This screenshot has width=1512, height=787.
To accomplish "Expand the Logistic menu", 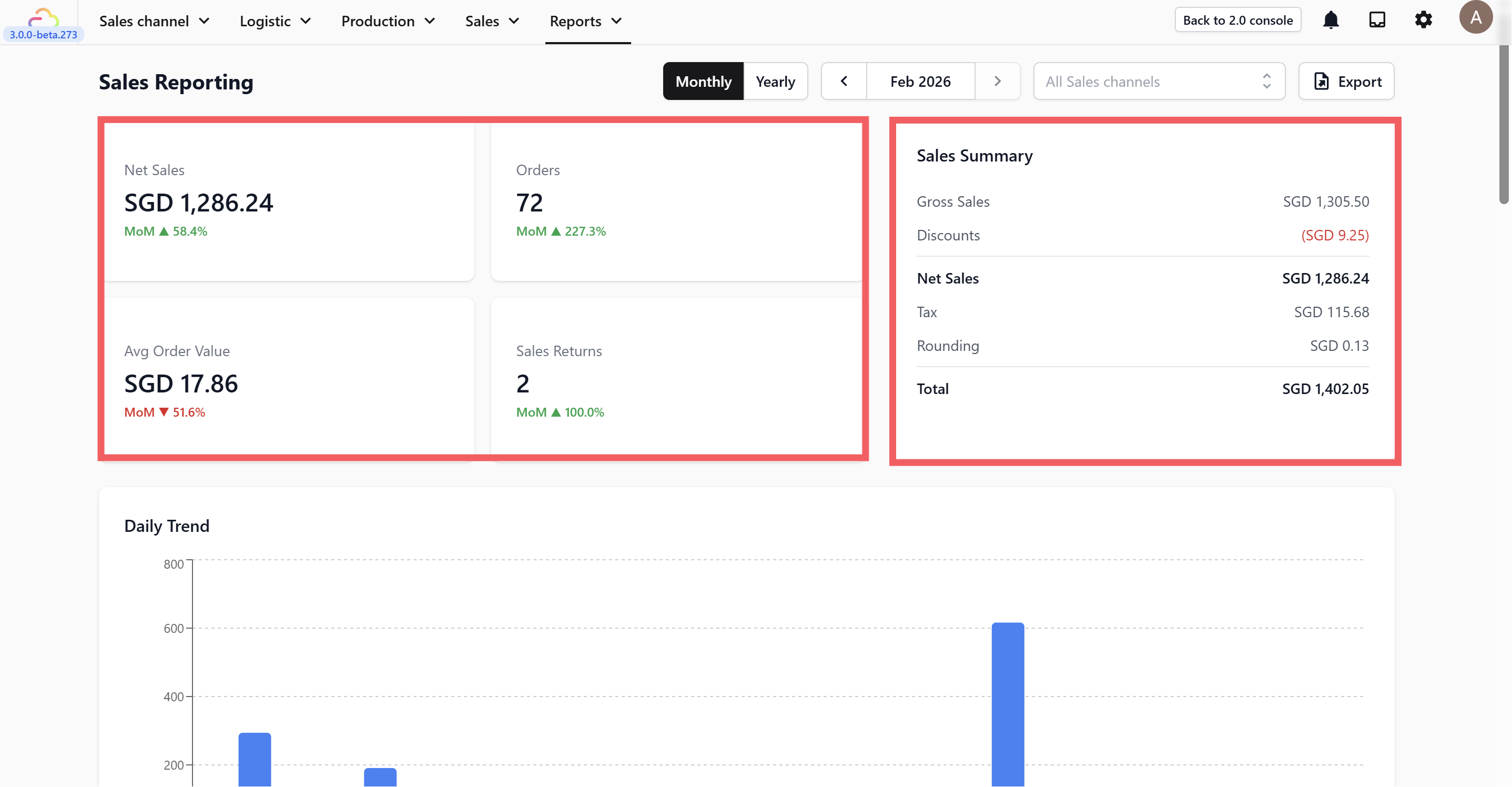I will point(275,21).
